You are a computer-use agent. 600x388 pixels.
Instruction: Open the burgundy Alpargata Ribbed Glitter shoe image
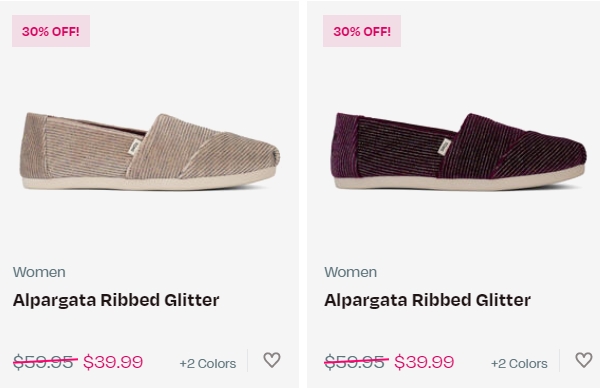(458, 151)
